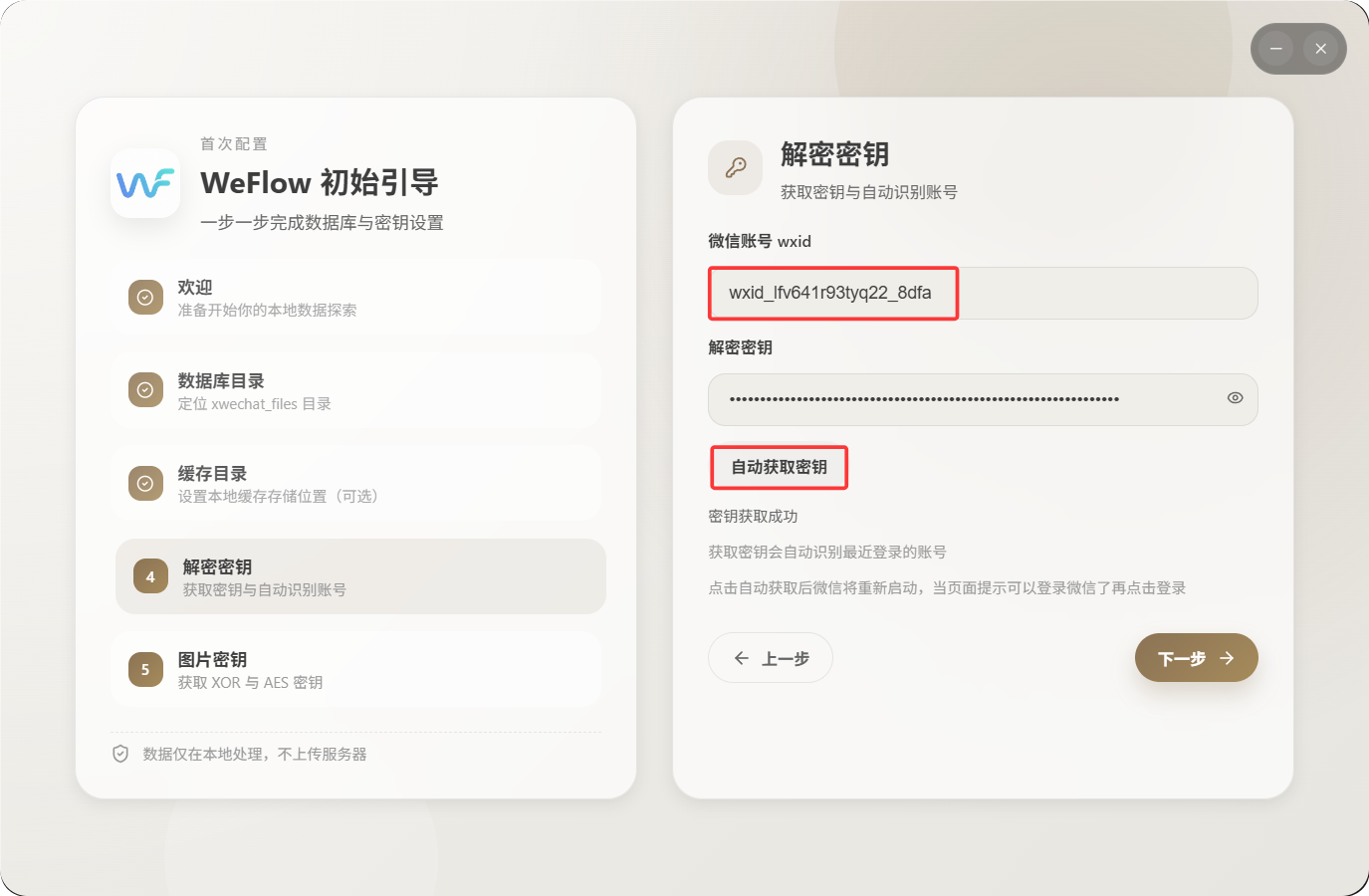The width and height of the screenshot is (1369, 896).
Task: Click the WeFlow logo icon
Action: click(145, 183)
